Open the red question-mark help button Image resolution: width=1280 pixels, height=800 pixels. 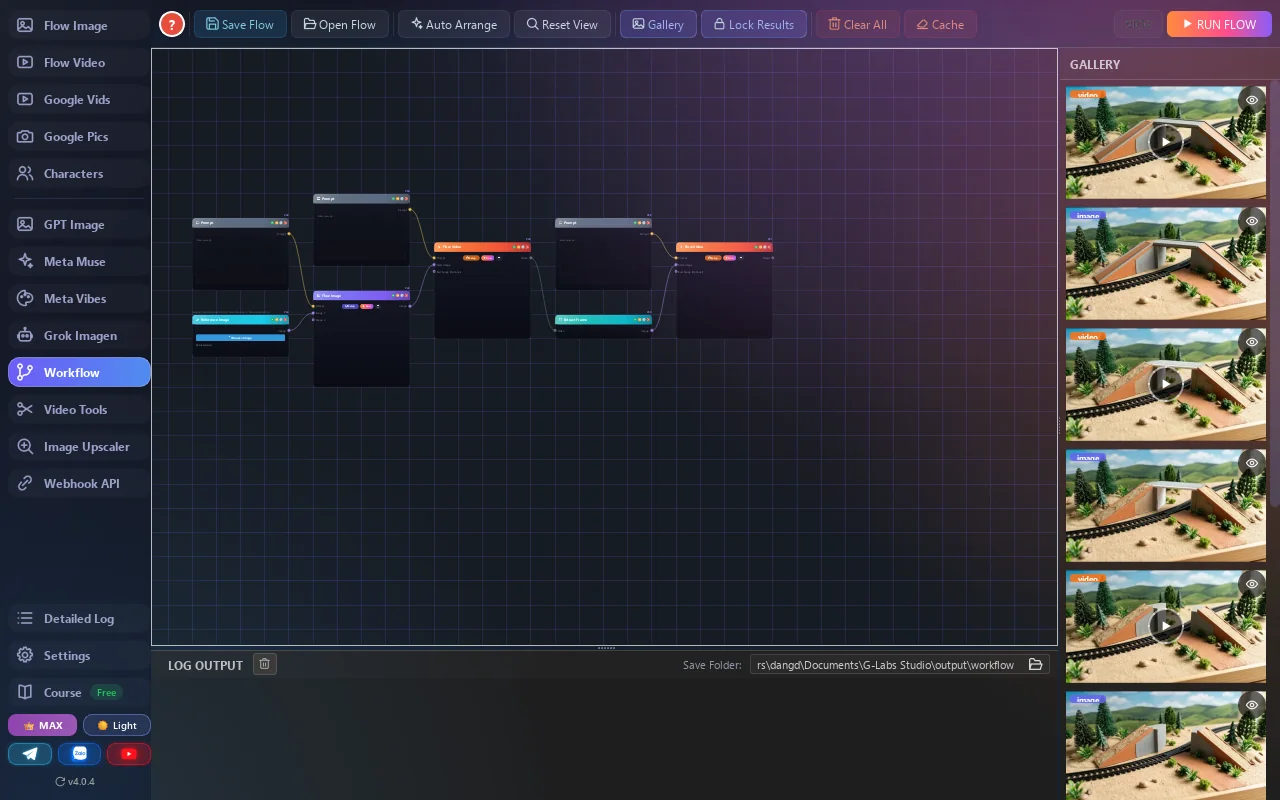[172, 25]
